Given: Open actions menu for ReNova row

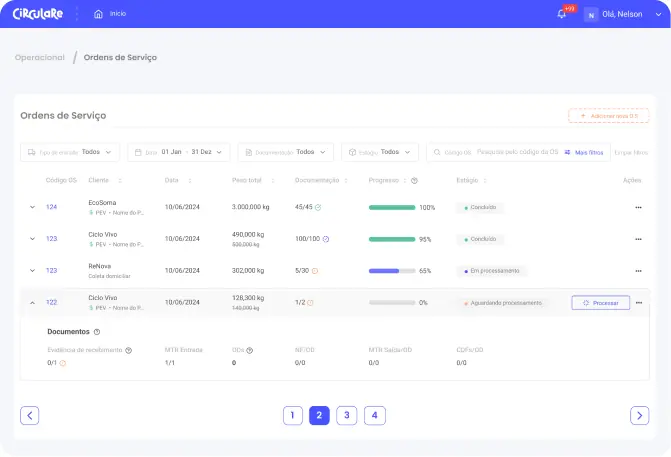Looking at the screenshot, I should coord(638,271).
